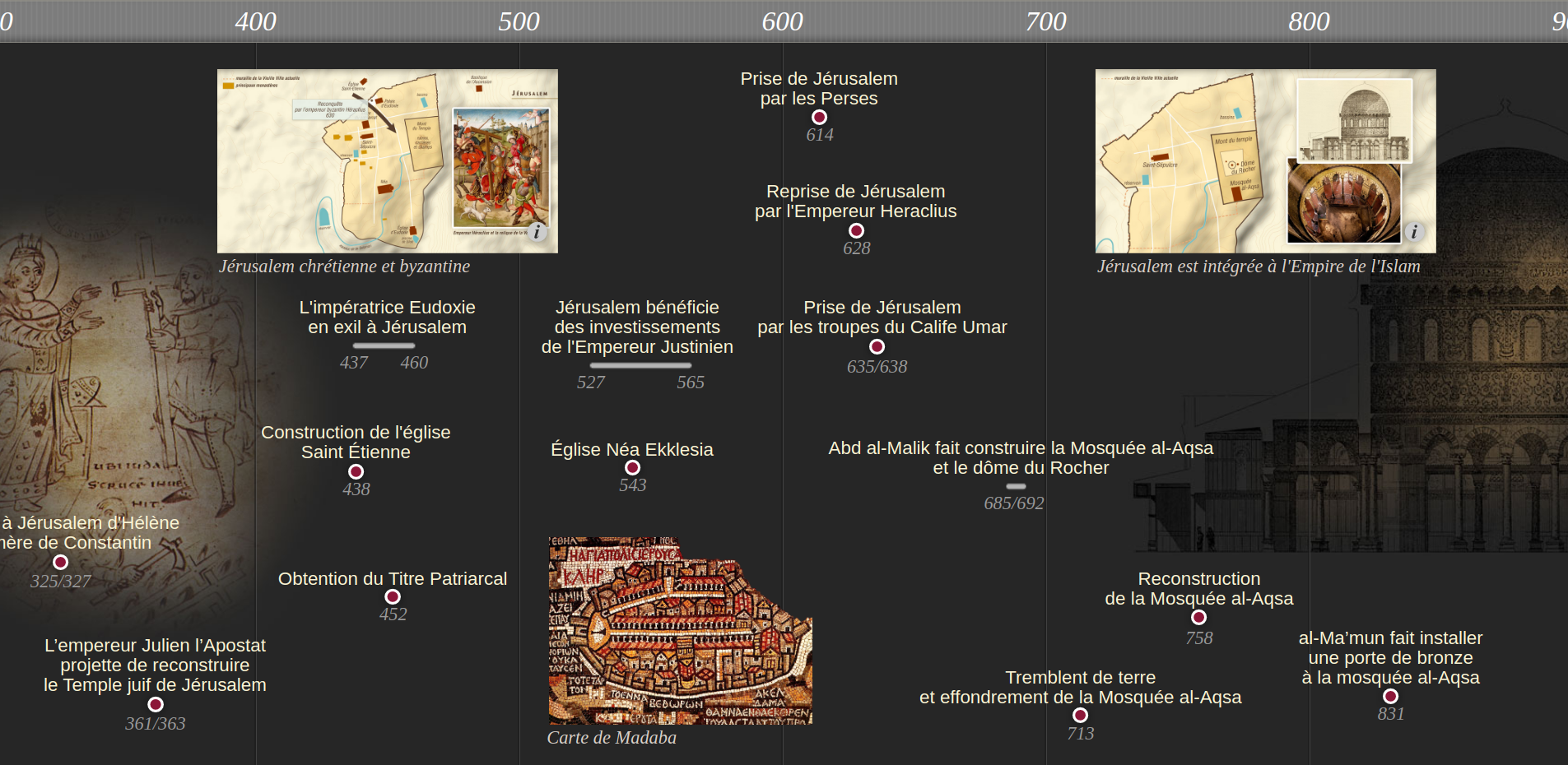1568x765 pixels.
Task: Select the 713 tremblement de terre marker
Action: coord(1081,716)
